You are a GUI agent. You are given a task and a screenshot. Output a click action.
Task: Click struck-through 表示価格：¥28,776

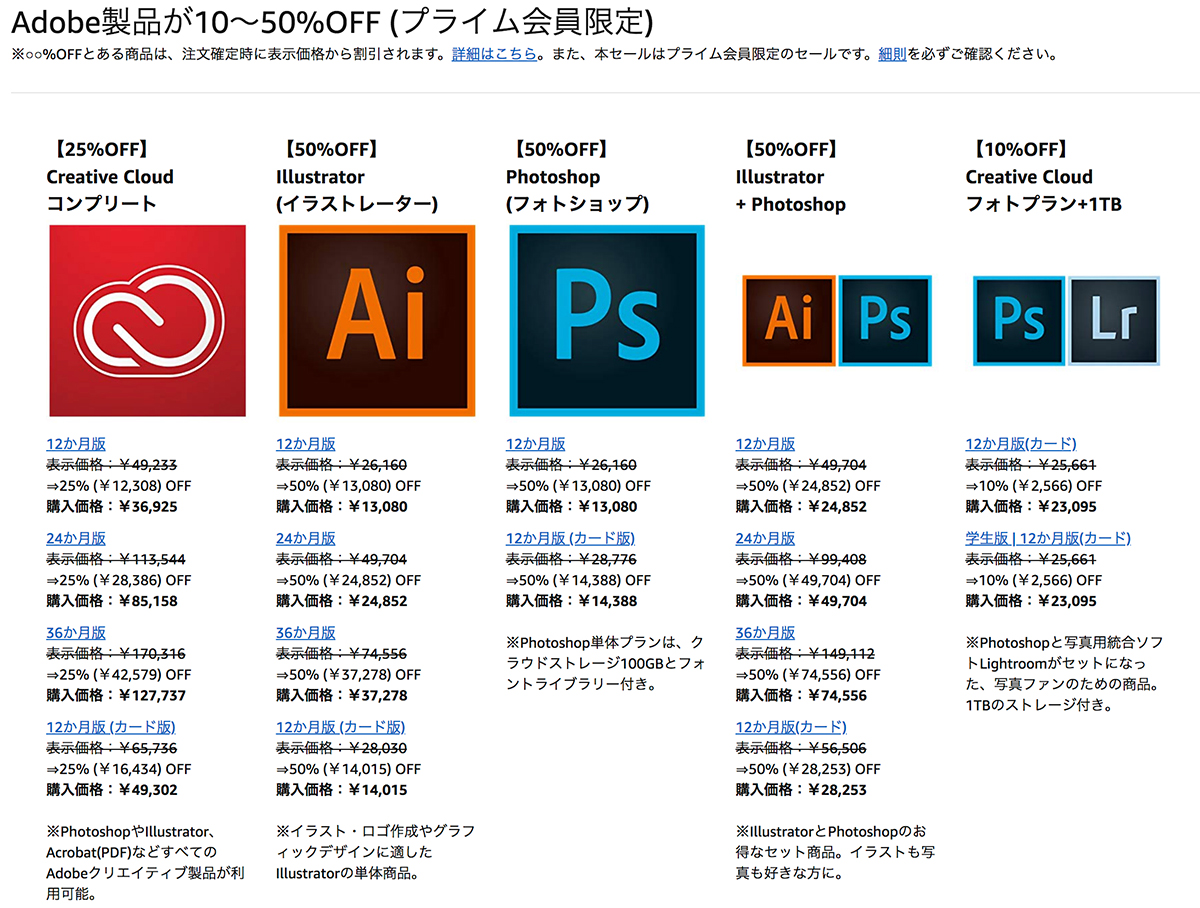tap(572, 559)
